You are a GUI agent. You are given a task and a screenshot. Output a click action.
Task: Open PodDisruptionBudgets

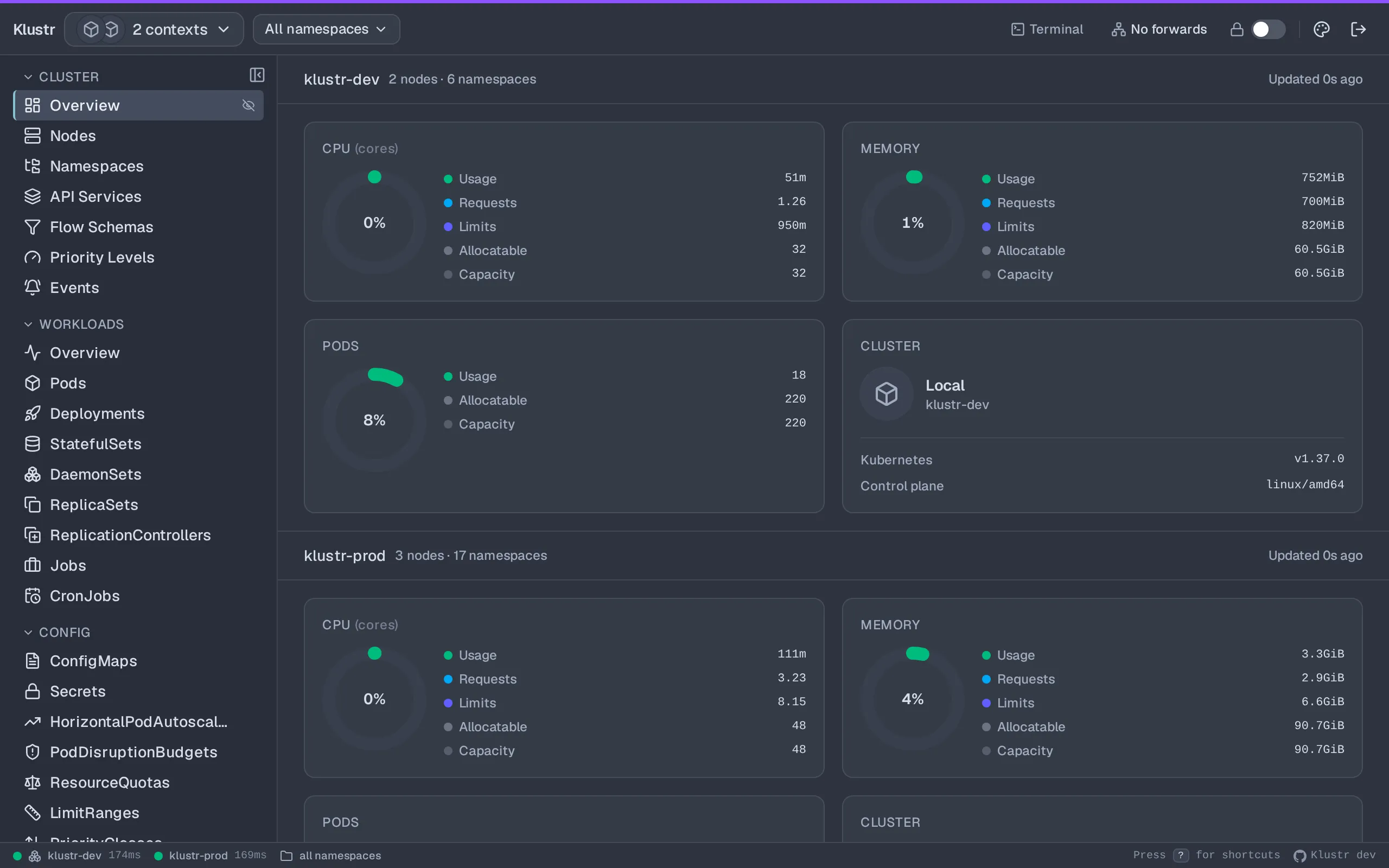[x=138, y=752]
